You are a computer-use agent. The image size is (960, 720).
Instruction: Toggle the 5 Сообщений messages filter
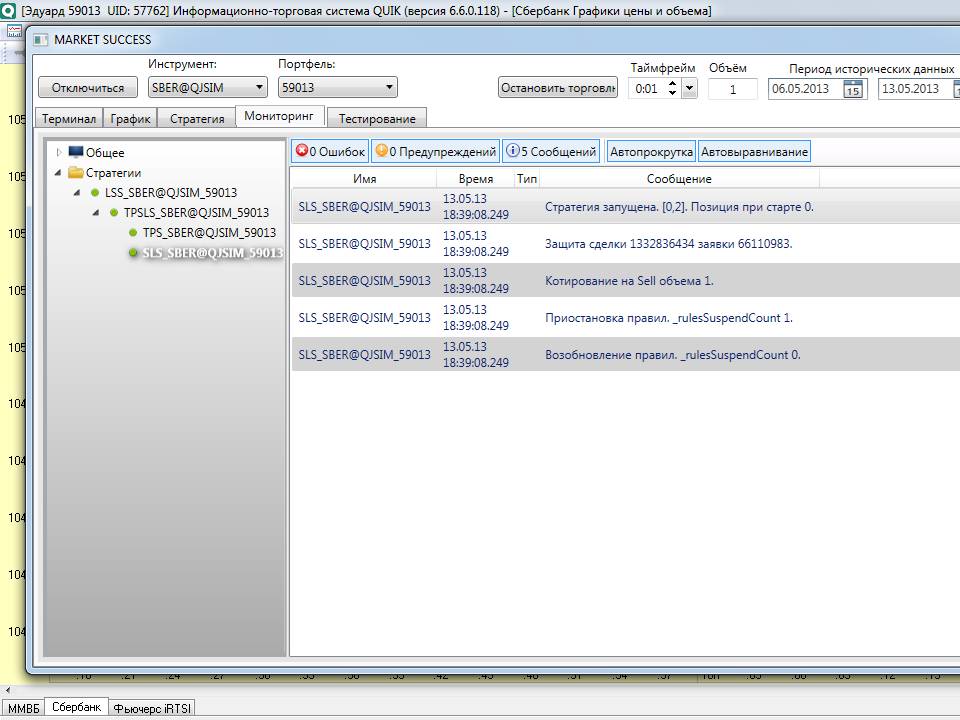tap(551, 152)
